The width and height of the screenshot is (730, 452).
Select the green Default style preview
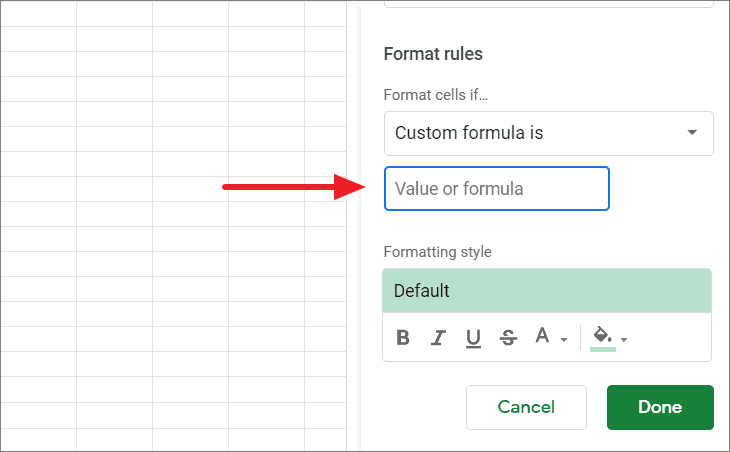click(x=547, y=290)
